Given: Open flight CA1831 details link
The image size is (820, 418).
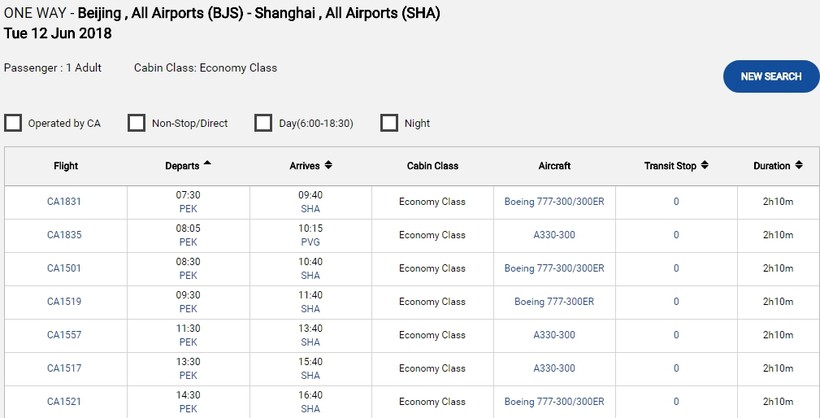Looking at the screenshot, I should click(64, 201).
